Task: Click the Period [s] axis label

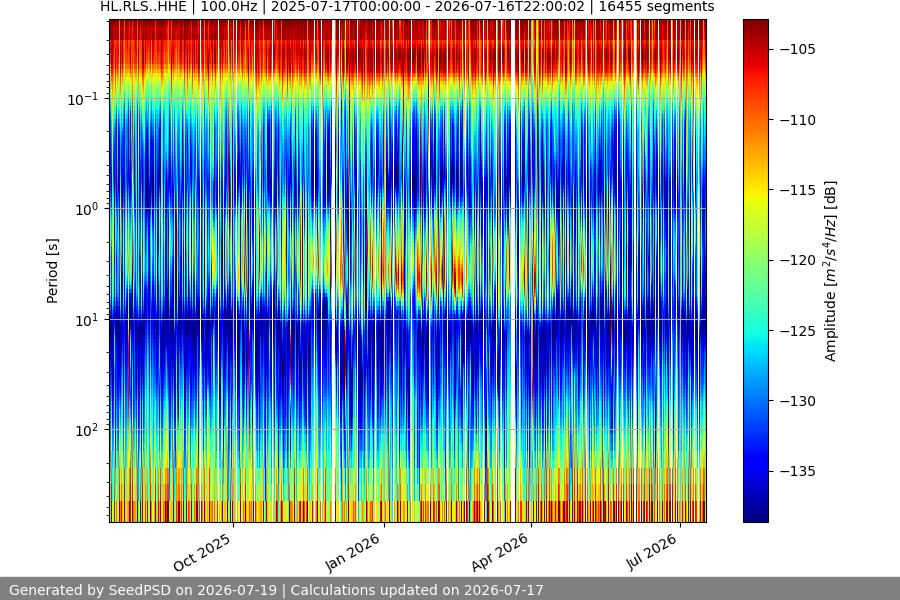Action: (x=52, y=271)
